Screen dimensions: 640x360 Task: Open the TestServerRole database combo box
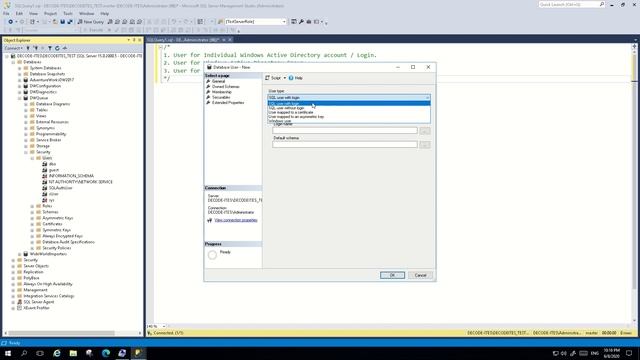(x=256, y=22)
